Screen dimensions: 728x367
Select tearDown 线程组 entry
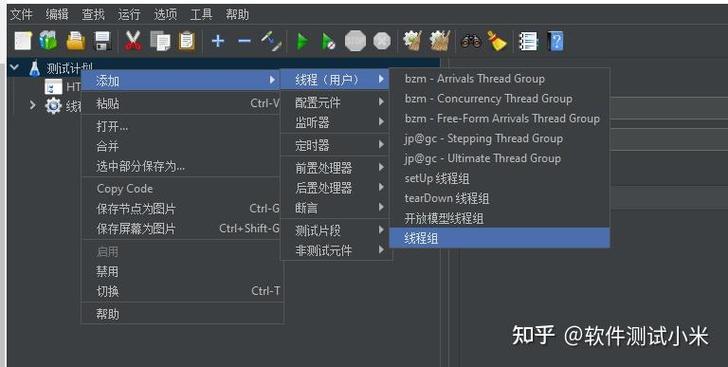click(x=500, y=198)
